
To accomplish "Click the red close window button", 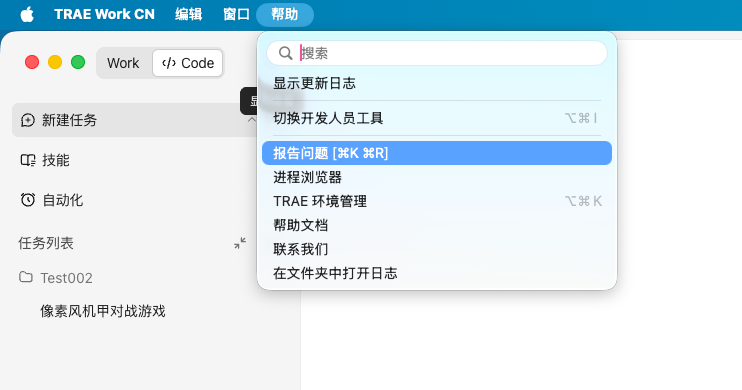I will click(x=32, y=62).
